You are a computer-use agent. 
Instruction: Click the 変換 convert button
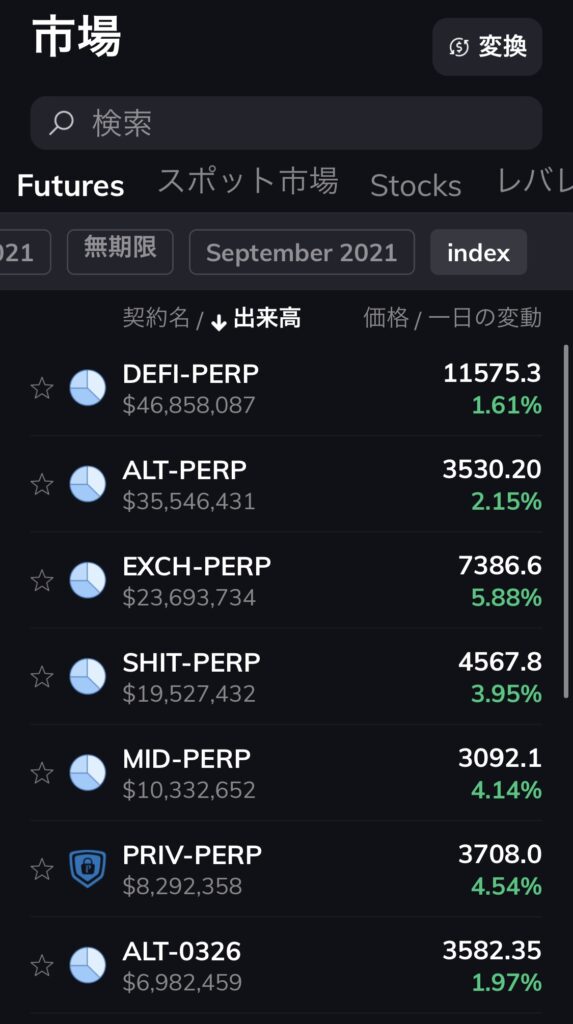pyautogui.click(x=487, y=46)
